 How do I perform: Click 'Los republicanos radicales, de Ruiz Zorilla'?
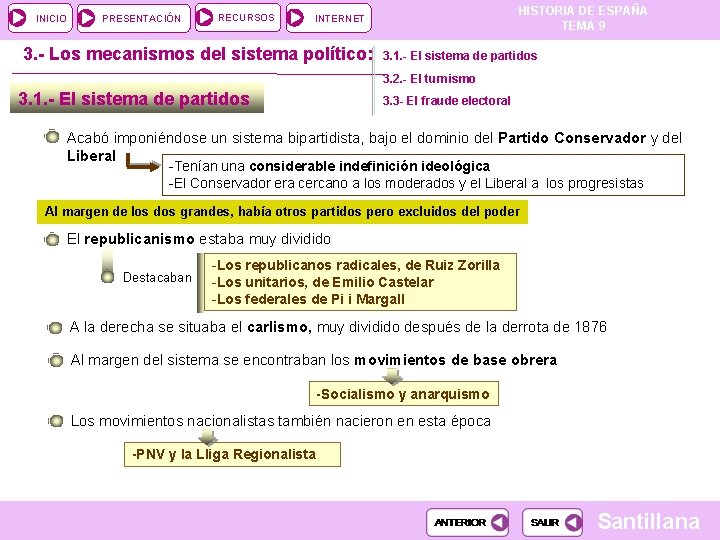[x=356, y=265]
